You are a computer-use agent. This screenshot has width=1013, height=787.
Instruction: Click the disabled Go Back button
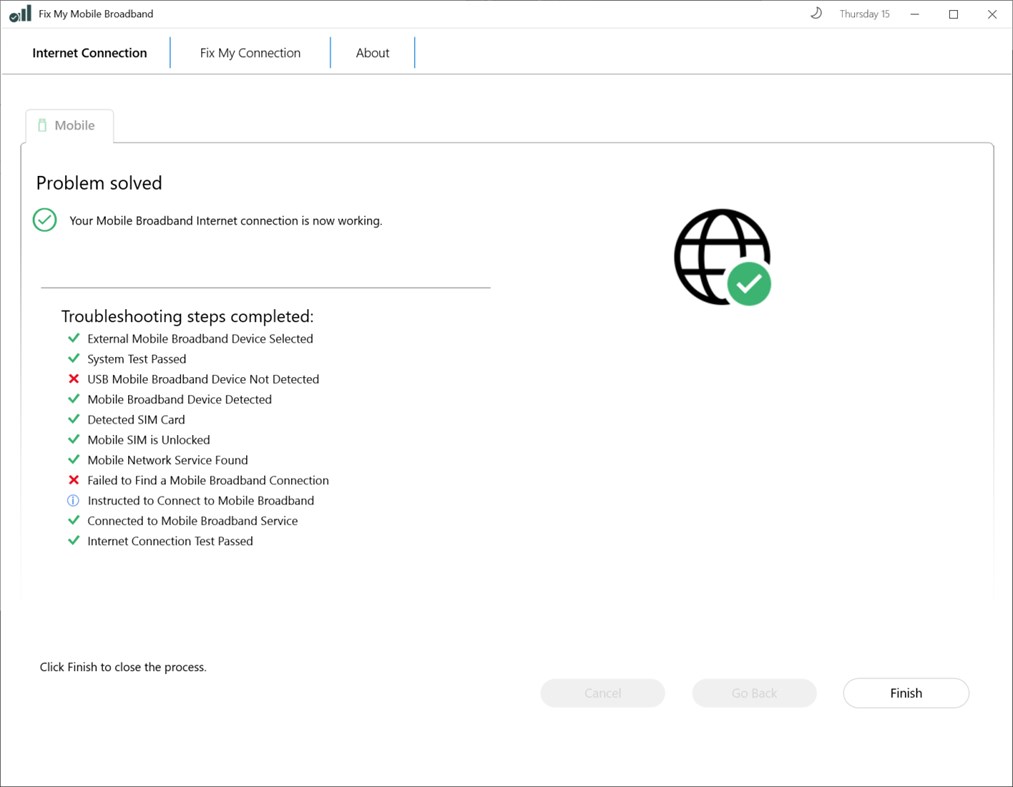coord(754,692)
